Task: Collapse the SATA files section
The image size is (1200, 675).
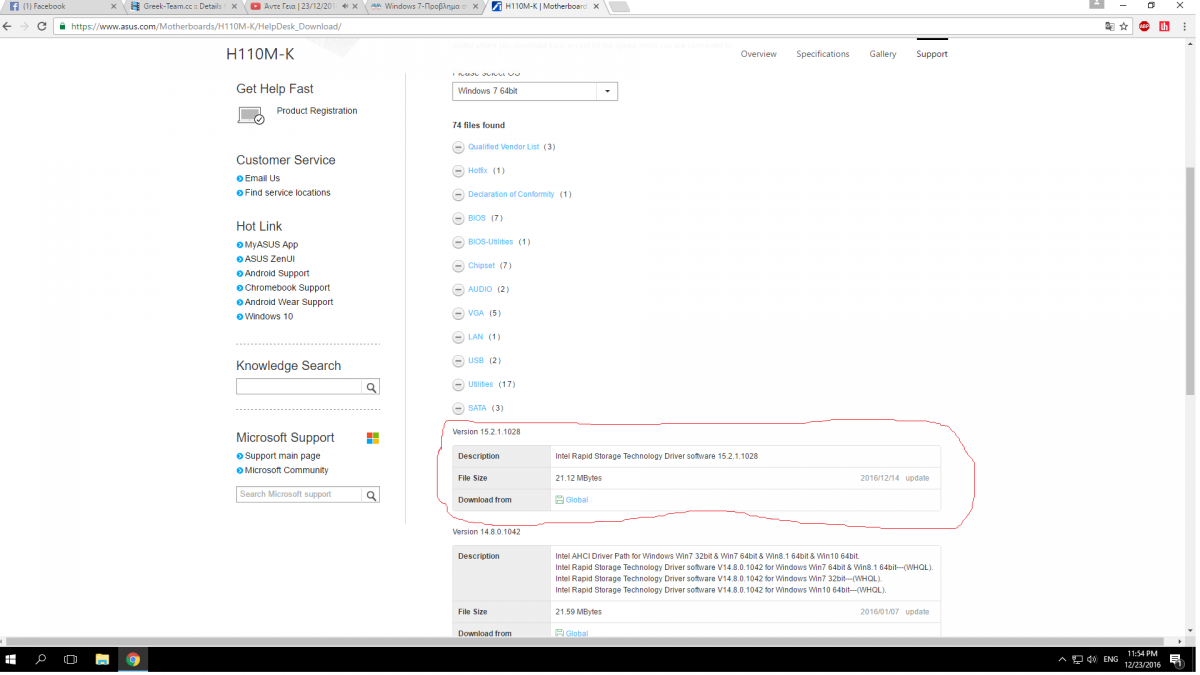Action: (458, 409)
